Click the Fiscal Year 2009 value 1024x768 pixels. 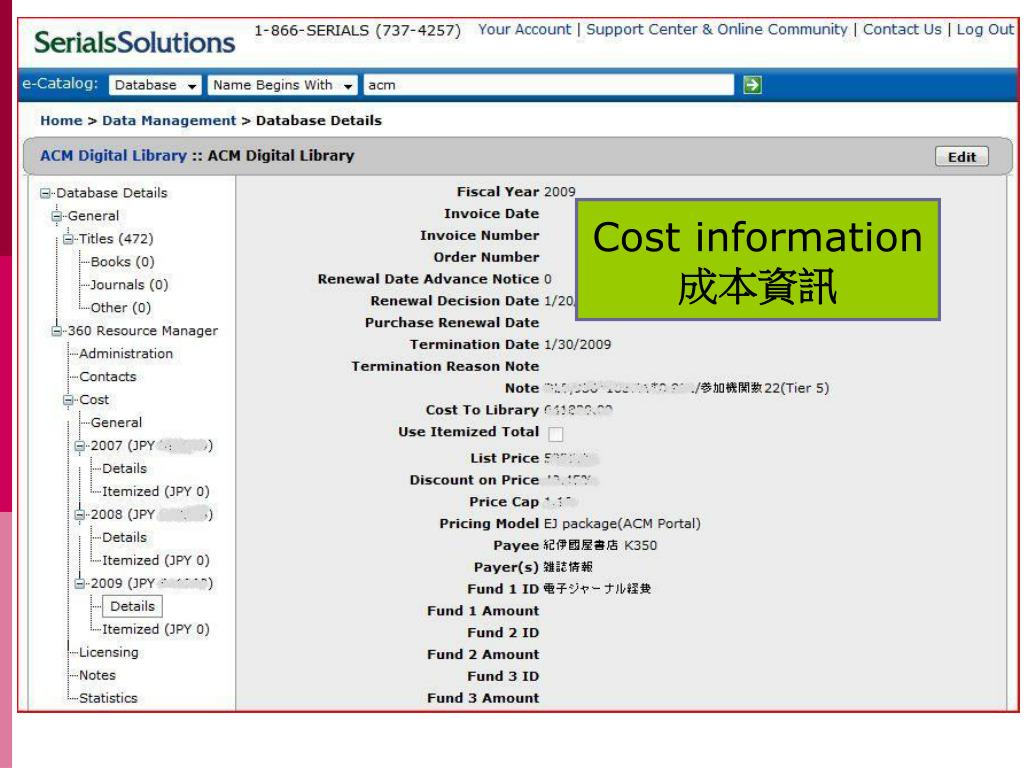tap(560, 192)
